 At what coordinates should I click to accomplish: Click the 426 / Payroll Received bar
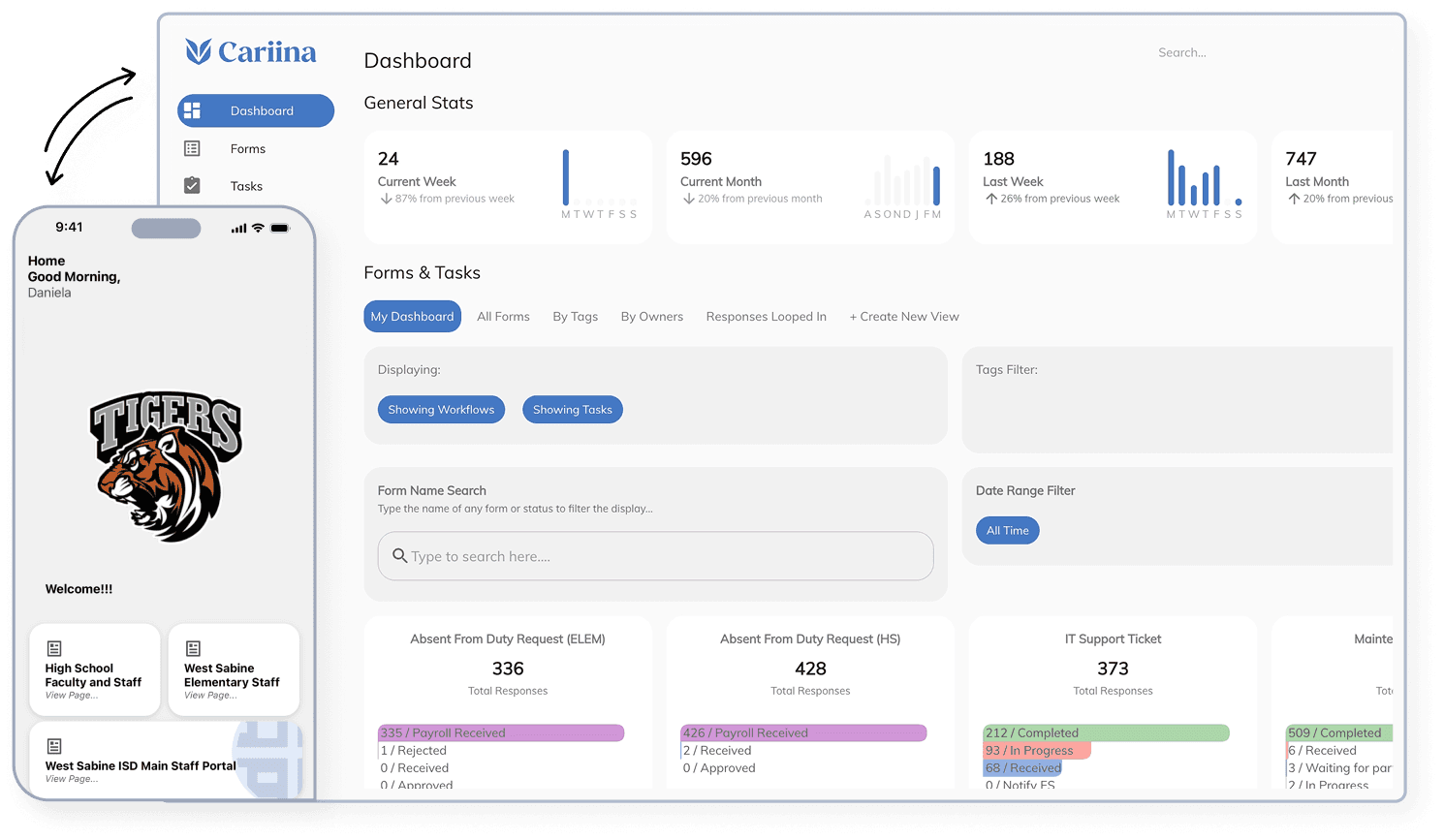(803, 732)
